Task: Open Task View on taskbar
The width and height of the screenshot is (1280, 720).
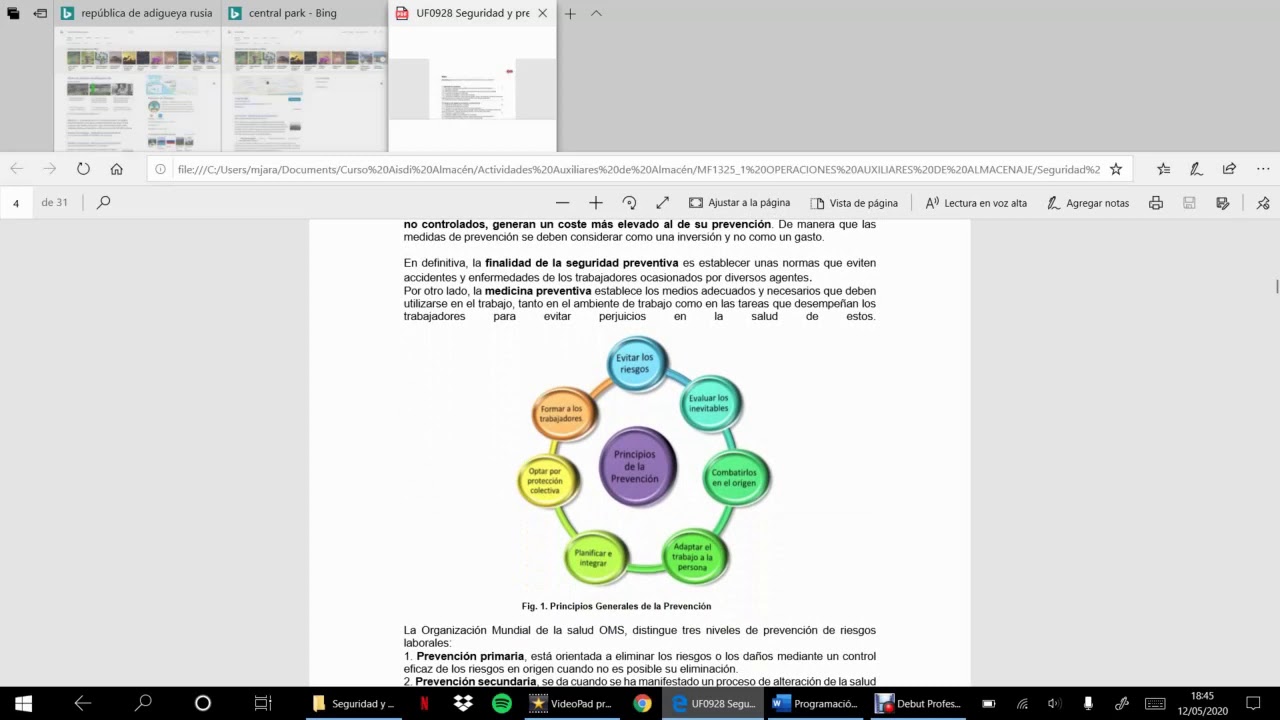Action: [263, 703]
